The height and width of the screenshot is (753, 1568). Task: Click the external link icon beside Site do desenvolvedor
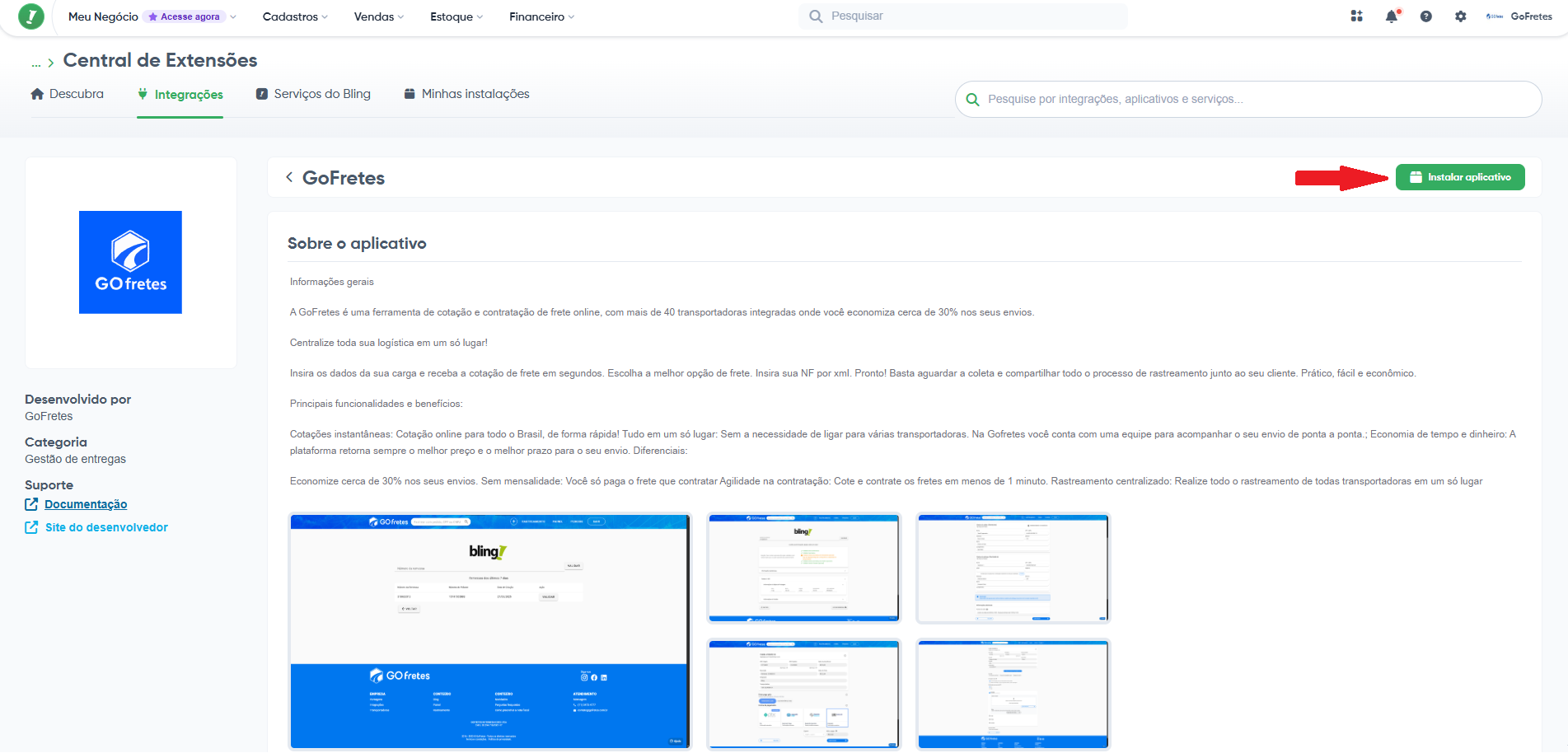31,527
